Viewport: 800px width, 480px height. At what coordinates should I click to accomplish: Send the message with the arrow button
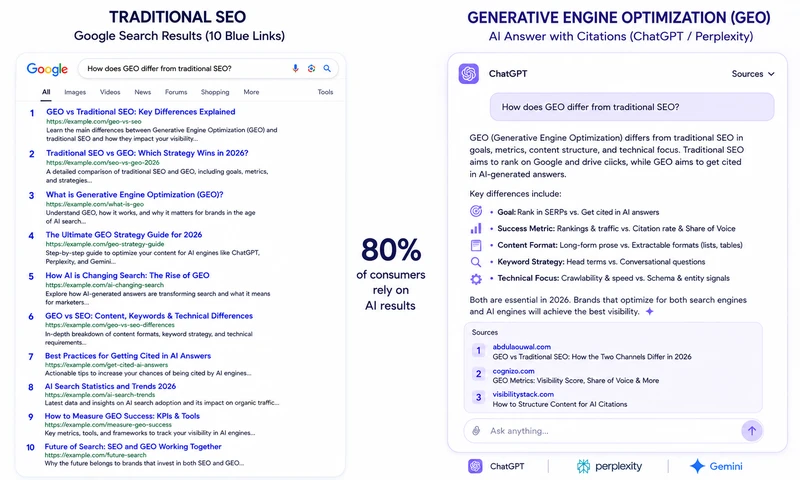coord(752,431)
